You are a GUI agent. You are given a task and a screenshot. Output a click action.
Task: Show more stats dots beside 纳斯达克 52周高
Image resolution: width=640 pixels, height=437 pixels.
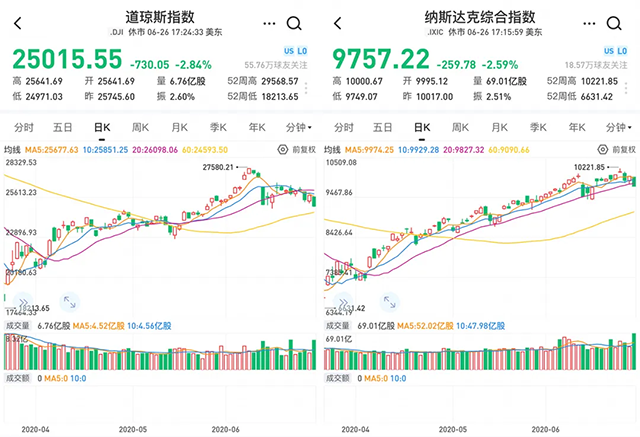click(x=626, y=89)
